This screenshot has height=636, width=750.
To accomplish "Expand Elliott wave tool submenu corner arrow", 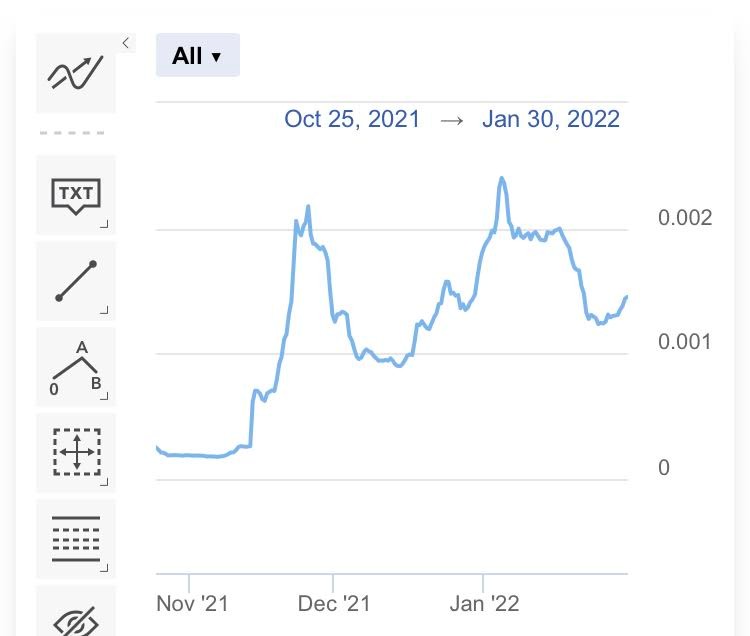I will 104,396.
